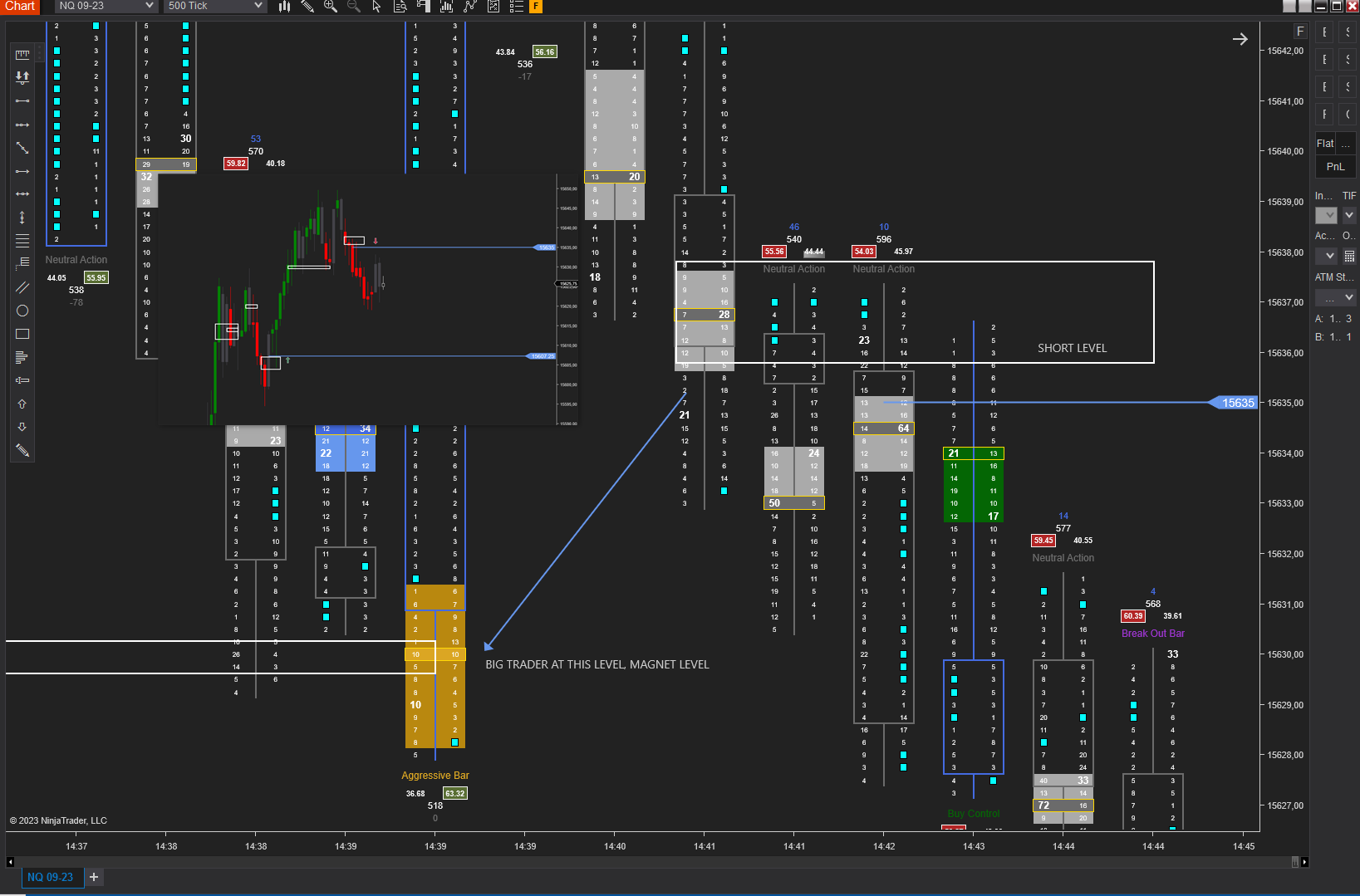Click the SHORT LEVEL text label
Screen dimensions: 1360x896
[1072, 348]
